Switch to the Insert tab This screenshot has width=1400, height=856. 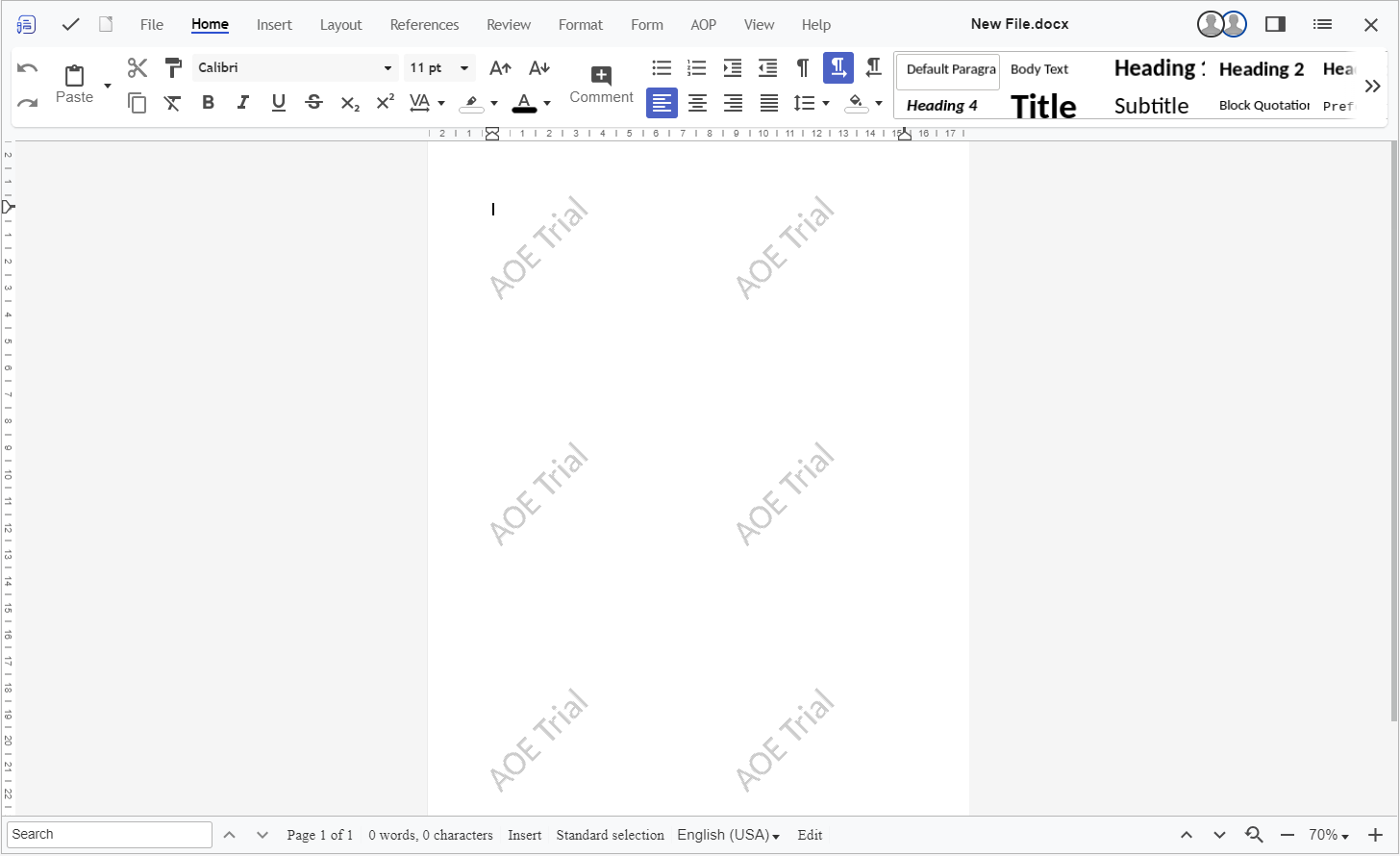(x=274, y=25)
